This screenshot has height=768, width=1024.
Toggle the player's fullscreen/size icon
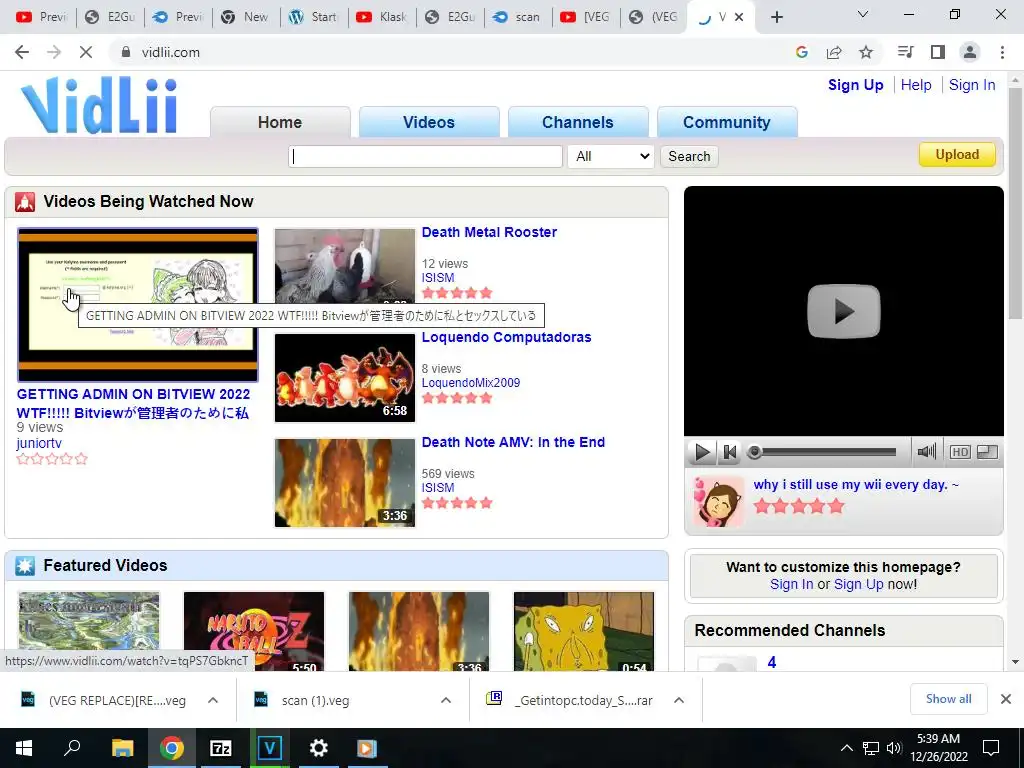point(987,452)
